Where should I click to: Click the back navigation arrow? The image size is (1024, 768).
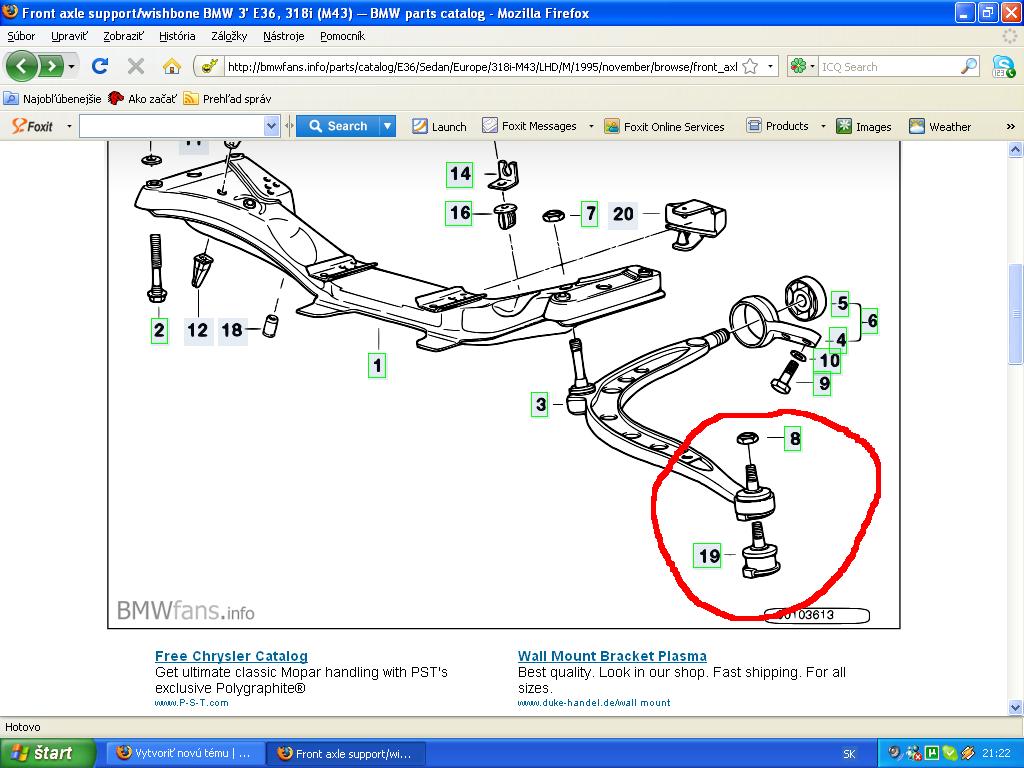coord(22,66)
